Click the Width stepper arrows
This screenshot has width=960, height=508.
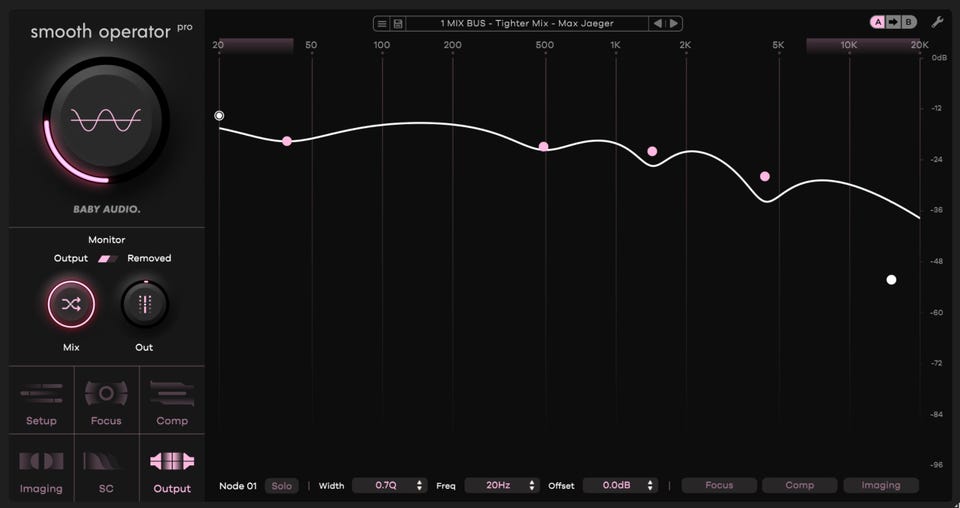click(419, 485)
